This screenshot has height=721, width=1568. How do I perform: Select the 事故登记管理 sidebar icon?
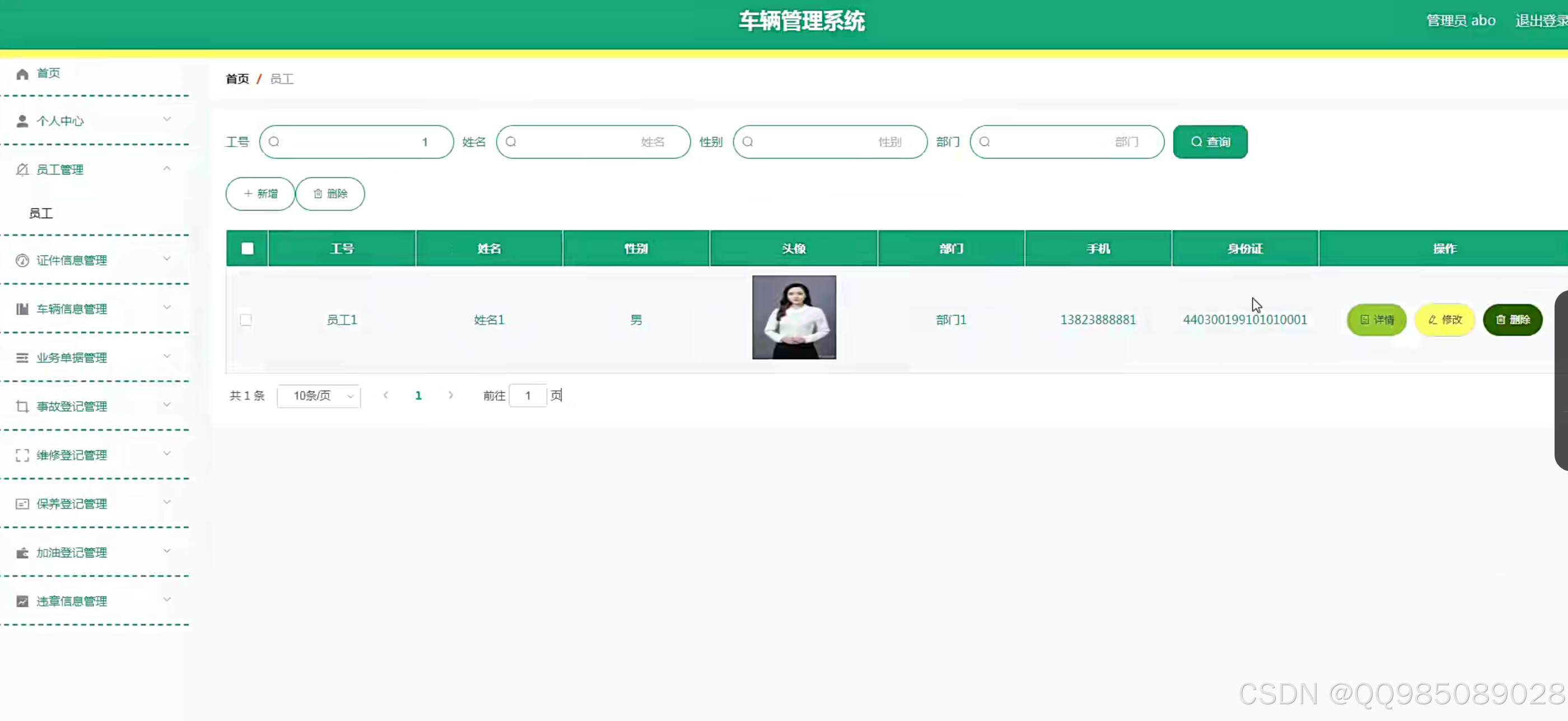22,406
